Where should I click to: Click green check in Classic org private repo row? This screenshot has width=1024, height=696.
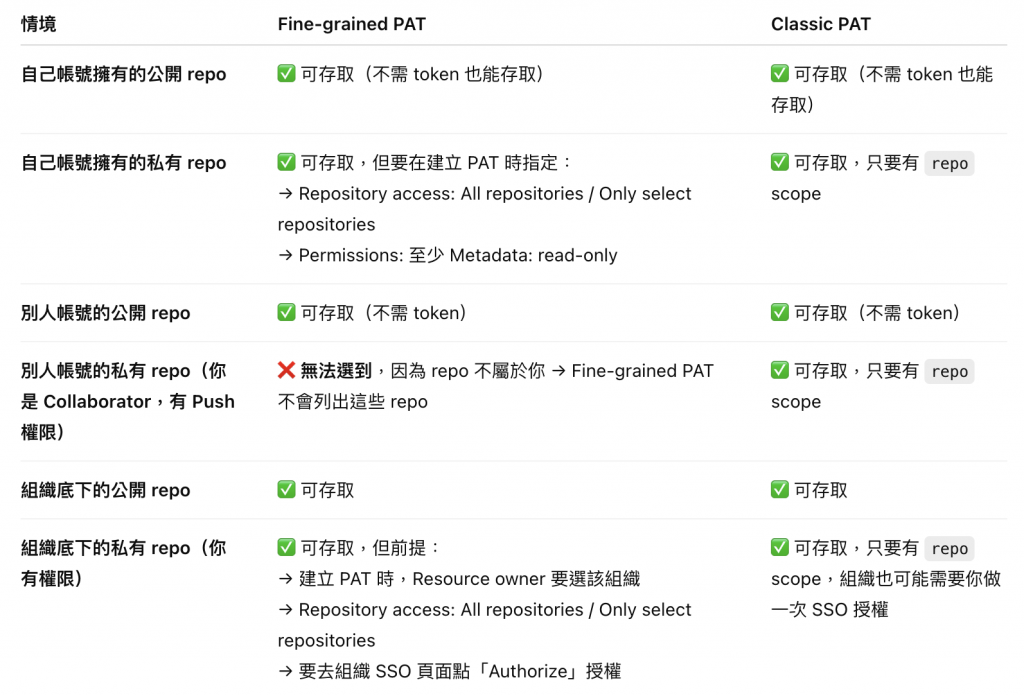click(x=780, y=547)
